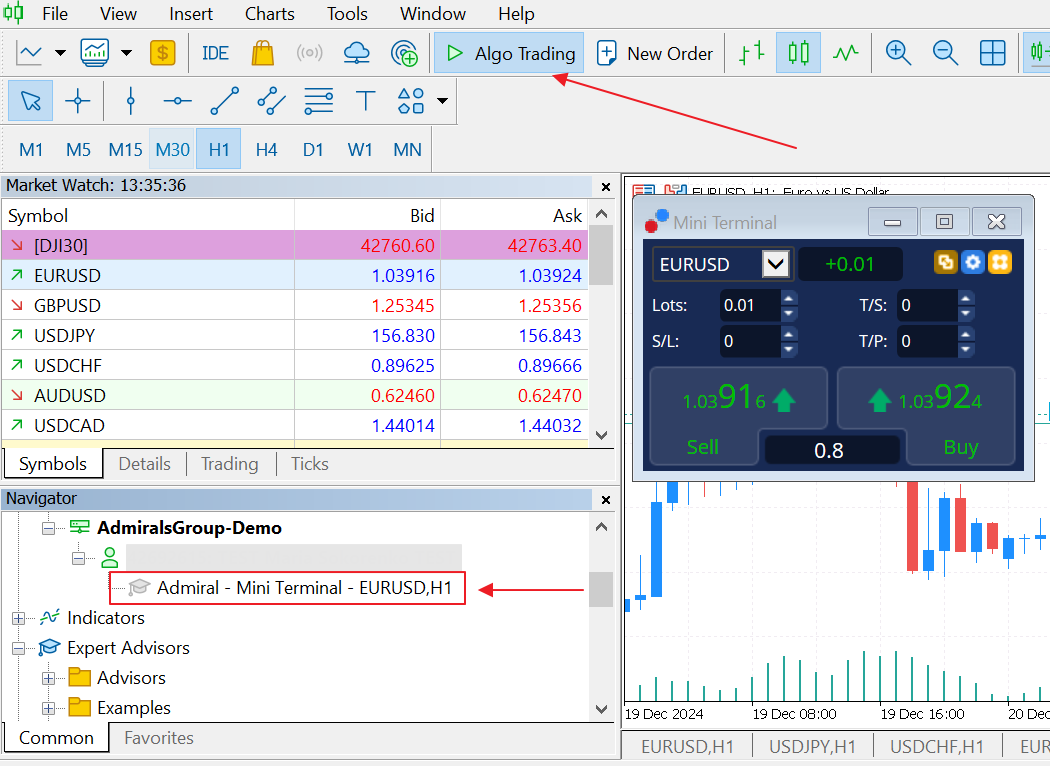The width and height of the screenshot is (1050, 766).
Task: Select the trendline drawing tool
Action: [x=224, y=101]
